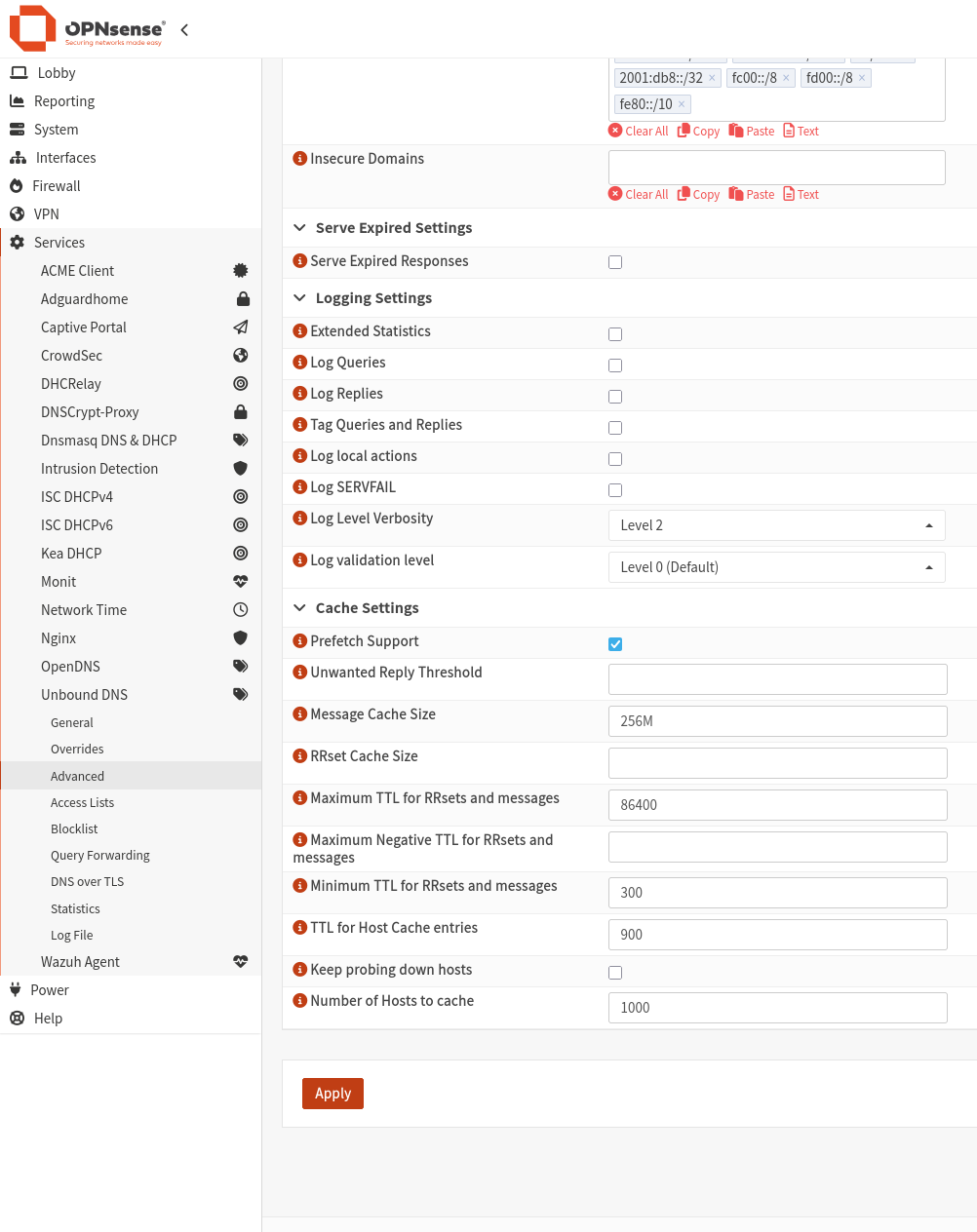Image resolution: width=977 pixels, height=1232 pixels.
Task: Clear All entries in Insecure Domains
Action: [639, 194]
